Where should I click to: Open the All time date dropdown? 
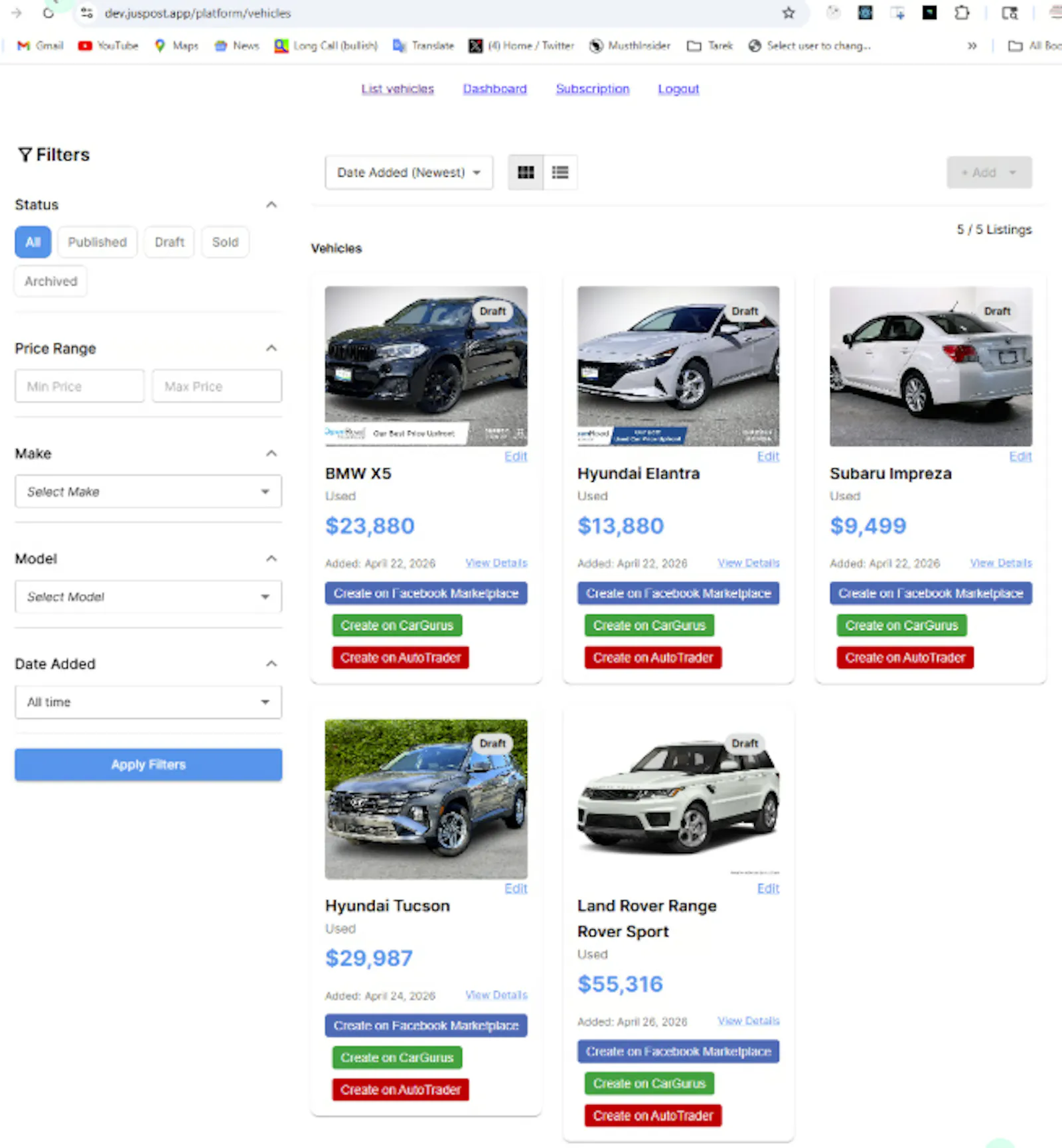[x=148, y=702]
